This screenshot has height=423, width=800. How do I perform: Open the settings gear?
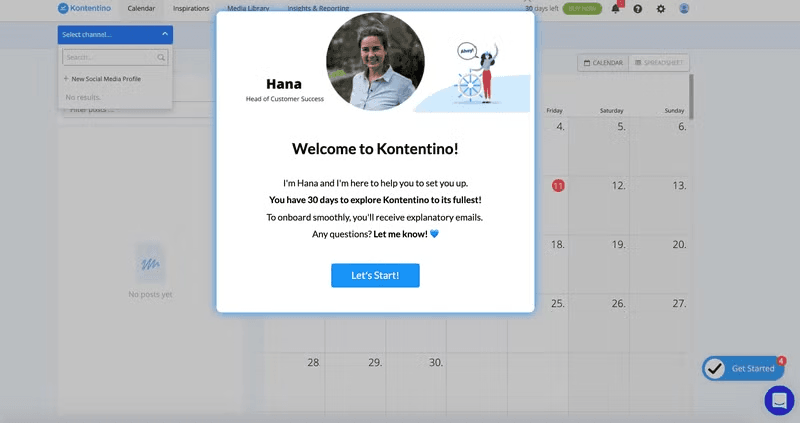click(661, 9)
